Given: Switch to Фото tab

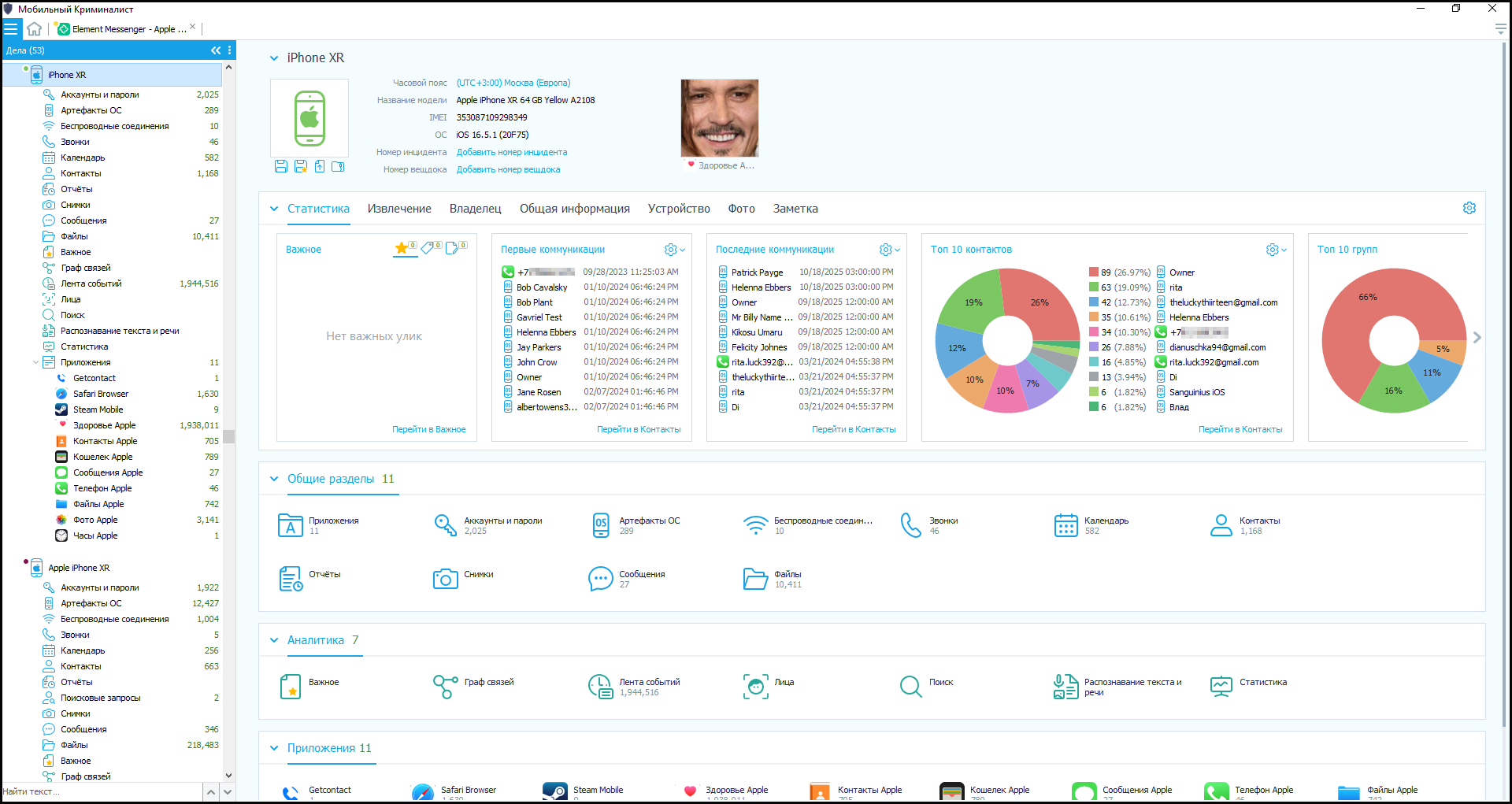Looking at the screenshot, I should coord(741,209).
